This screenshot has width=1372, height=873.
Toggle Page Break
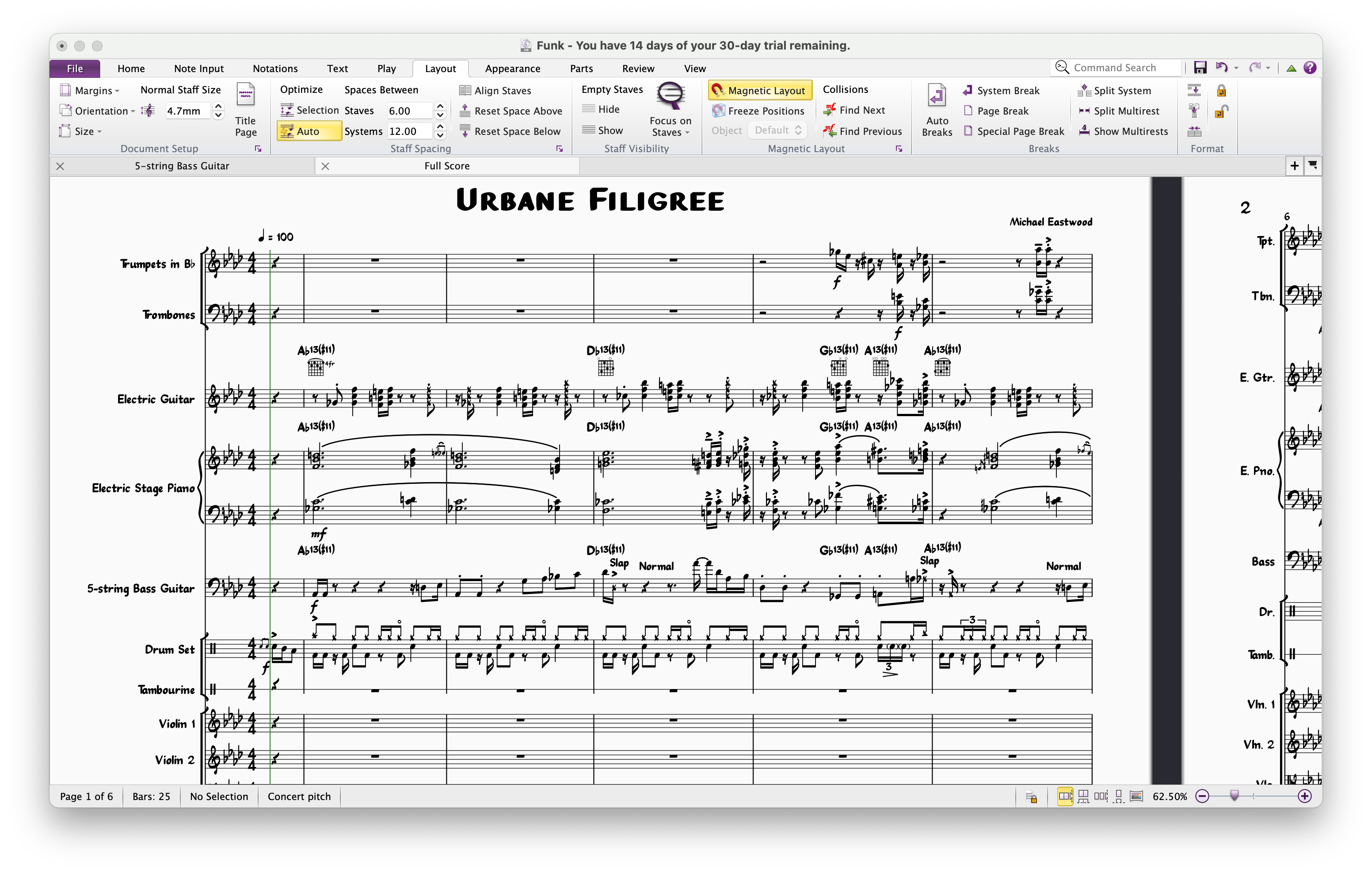click(x=995, y=111)
